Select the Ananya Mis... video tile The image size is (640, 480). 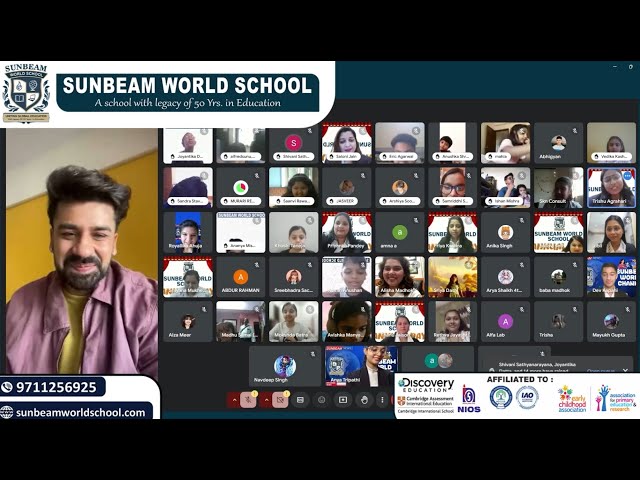click(x=240, y=232)
